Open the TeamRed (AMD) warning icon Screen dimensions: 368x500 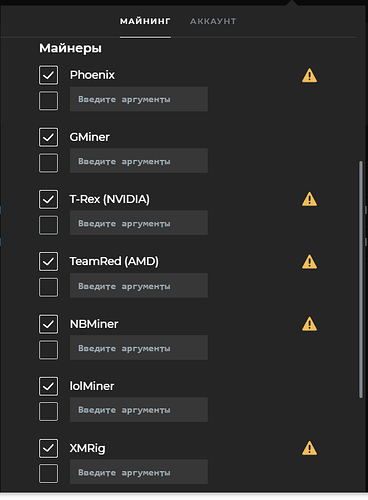click(x=309, y=262)
